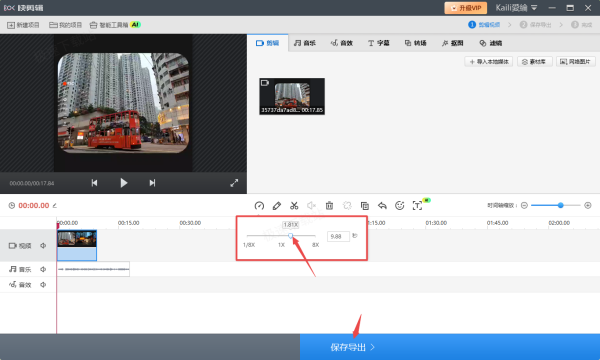Open the AI text recognition tool
Image resolution: width=600 pixels, height=360 pixels.
417,206
